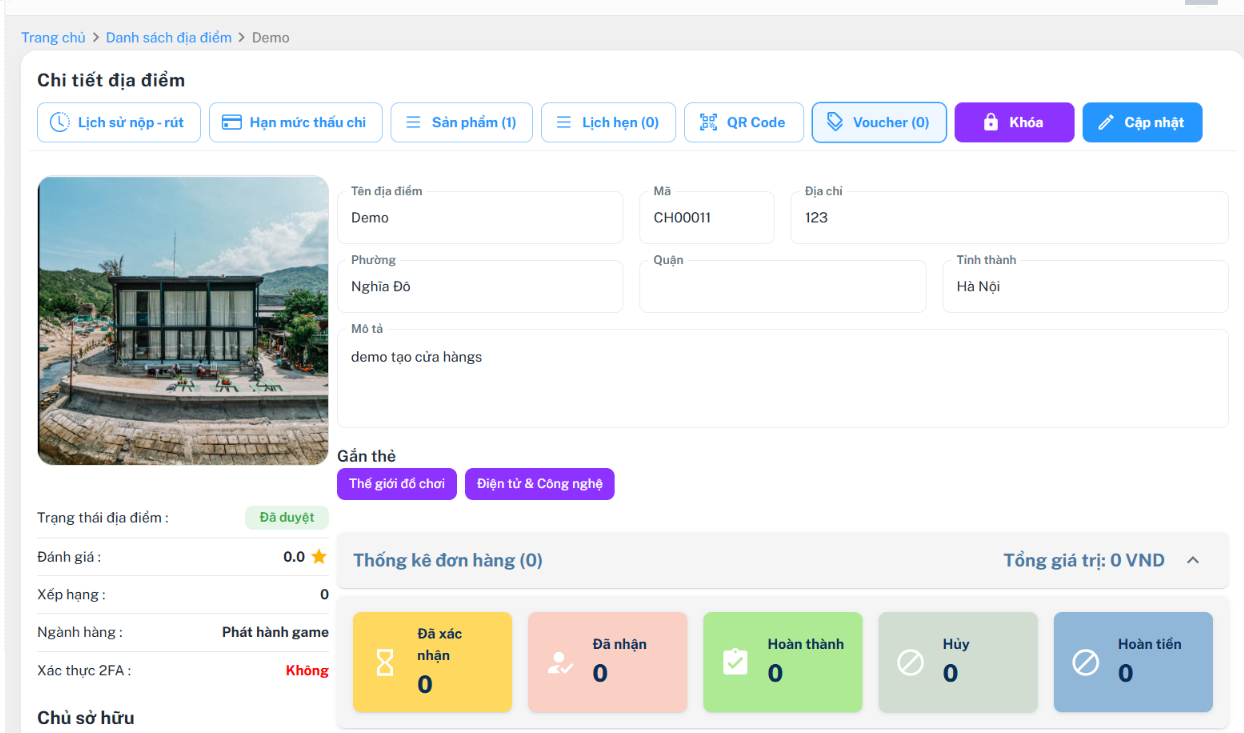The width and height of the screenshot is (1244, 733).
Task: Click the clipboard check icon in Hoàn thành
Action: click(x=735, y=662)
